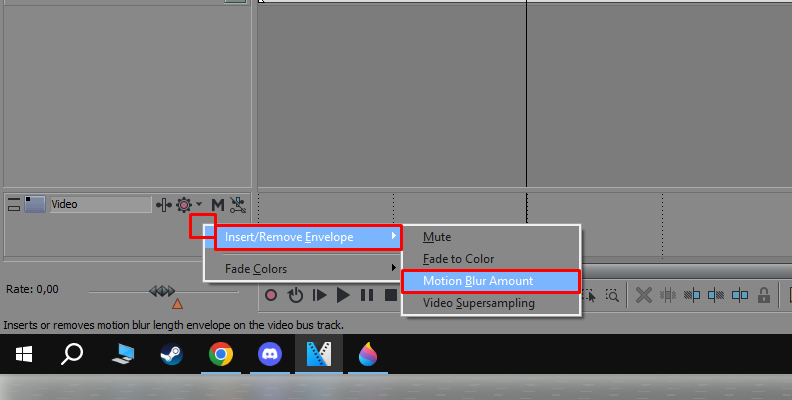Open the dropdown arrow beside the FX gear
The height and width of the screenshot is (400, 792).
pos(199,204)
